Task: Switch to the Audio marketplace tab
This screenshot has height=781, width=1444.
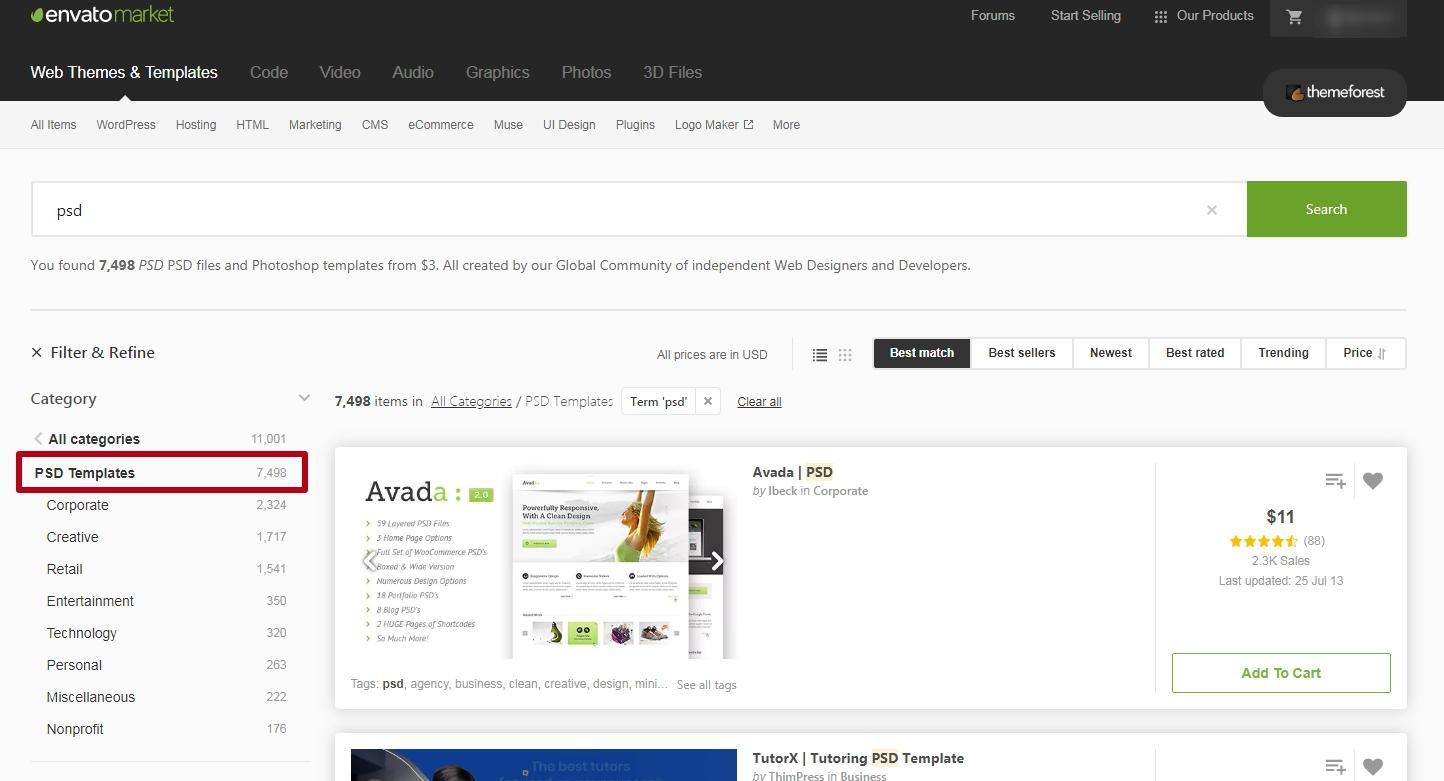Action: (x=413, y=72)
